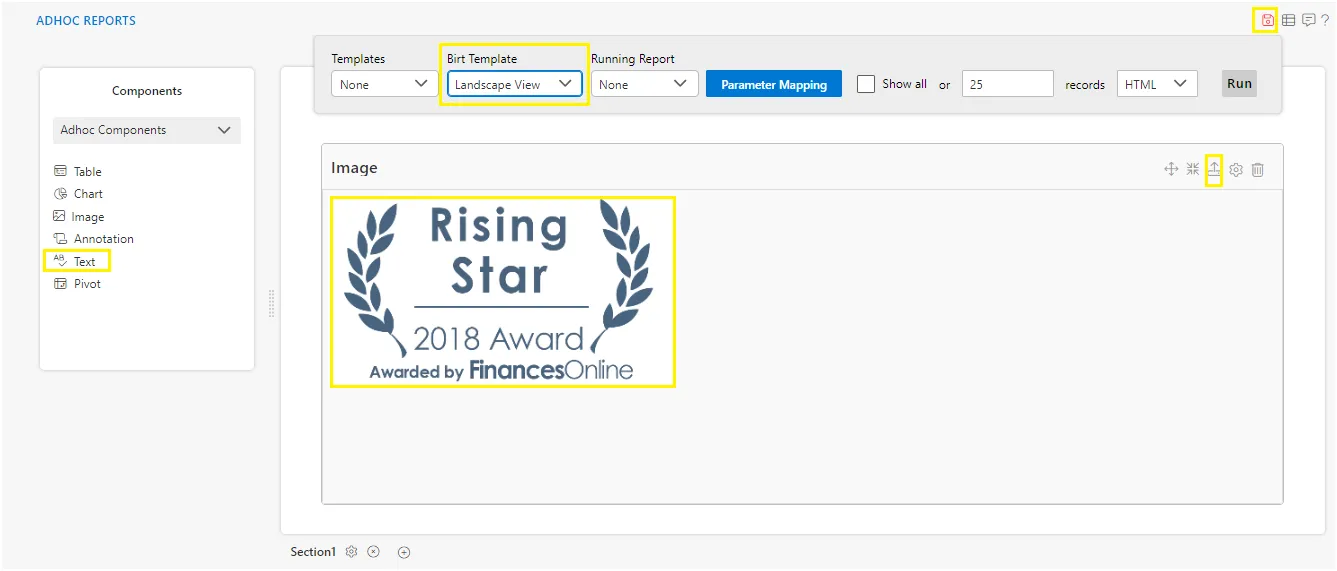This screenshot has height=571, width=1337.
Task: Open the Templates dropdown
Action: [x=384, y=84]
